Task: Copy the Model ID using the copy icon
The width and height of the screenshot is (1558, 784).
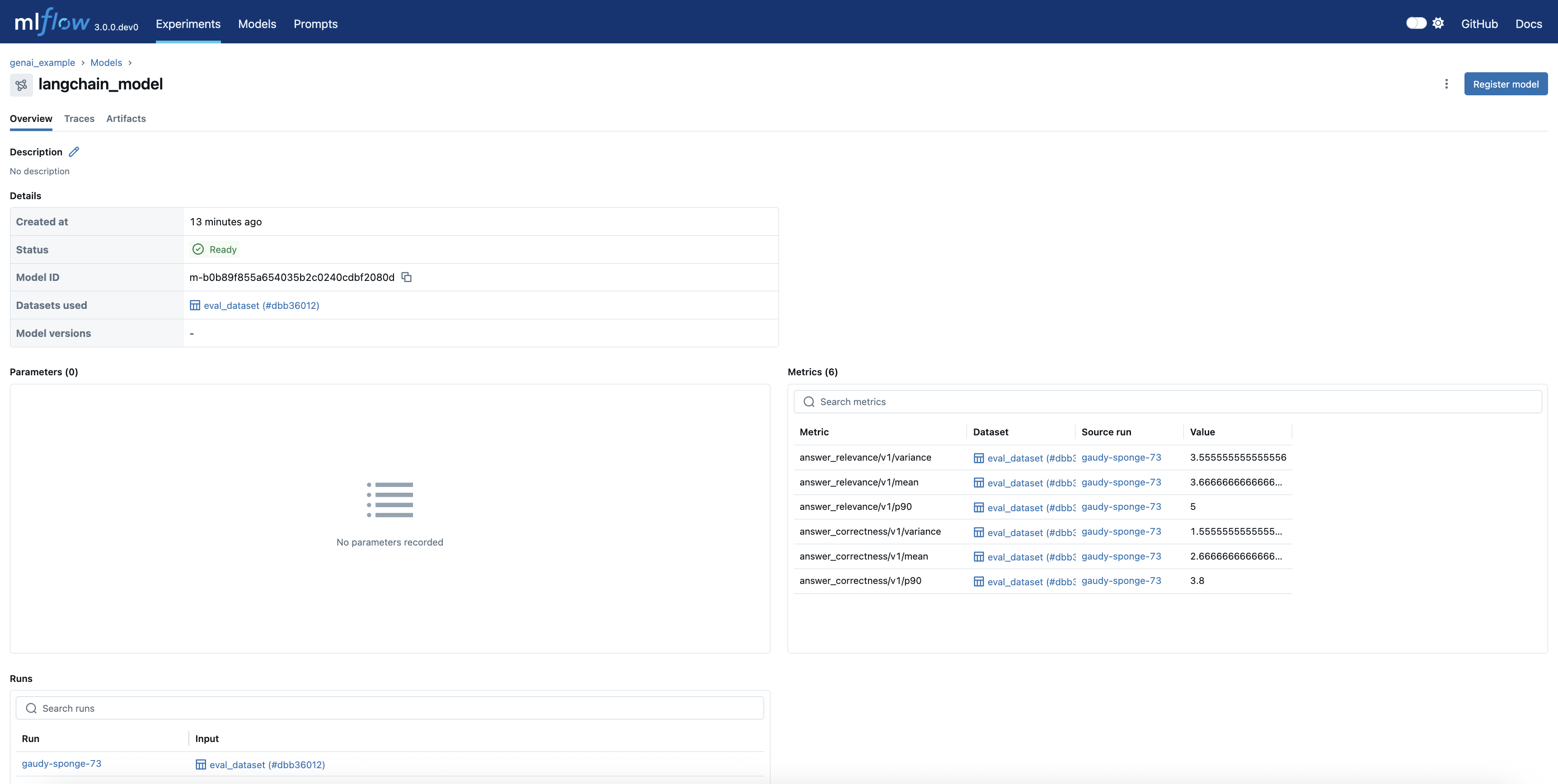Action: click(406, 277)
